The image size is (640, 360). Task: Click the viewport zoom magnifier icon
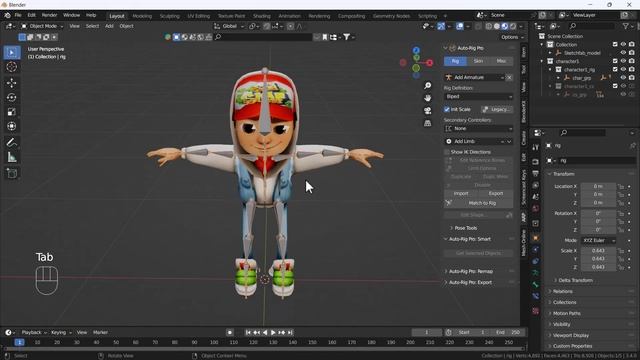click(427, 85)
